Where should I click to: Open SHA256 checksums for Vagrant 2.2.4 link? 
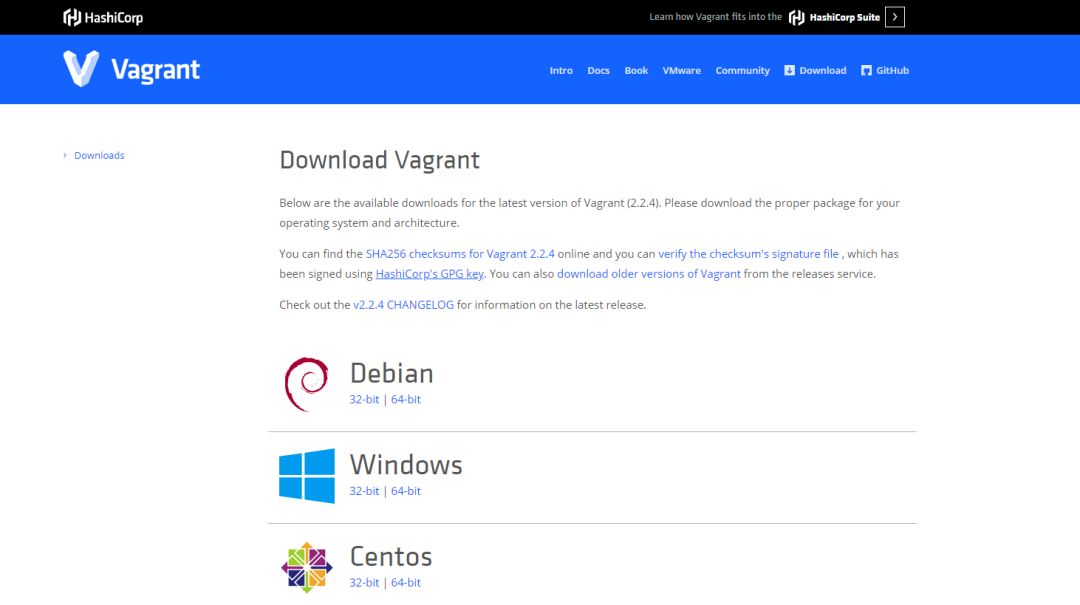pyautogui.click(x=460, y=254)
